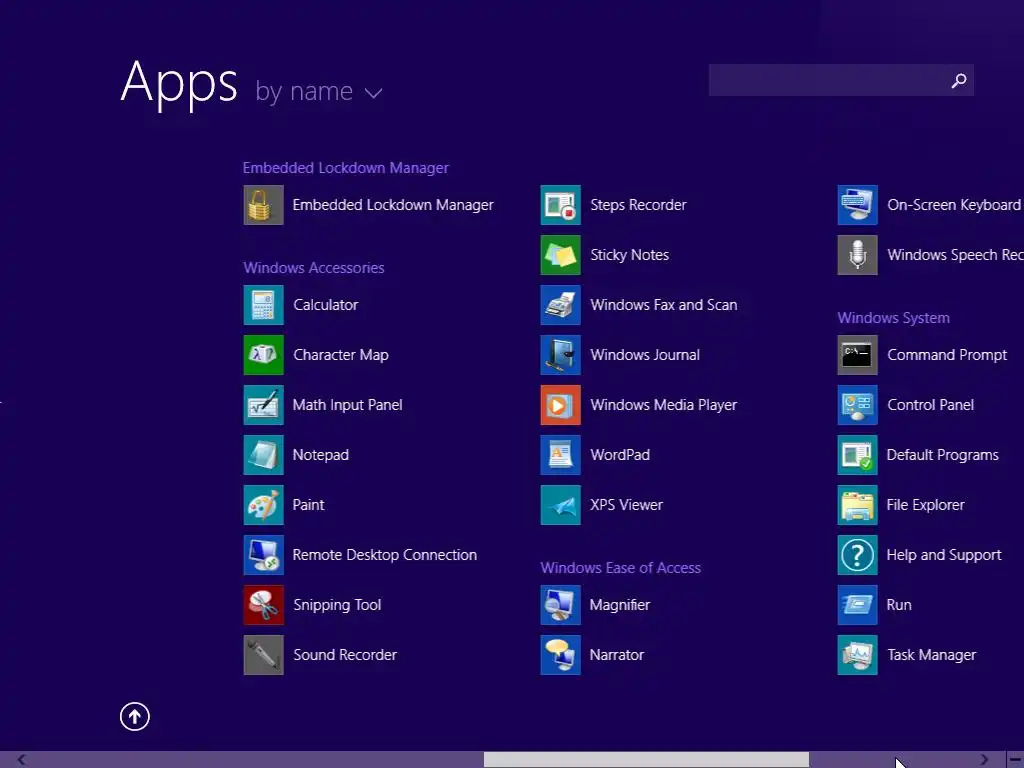Viewport: 1024px width, 768px height.
Task: Click the "Task Manager" label
Action: tap(931, 655)
